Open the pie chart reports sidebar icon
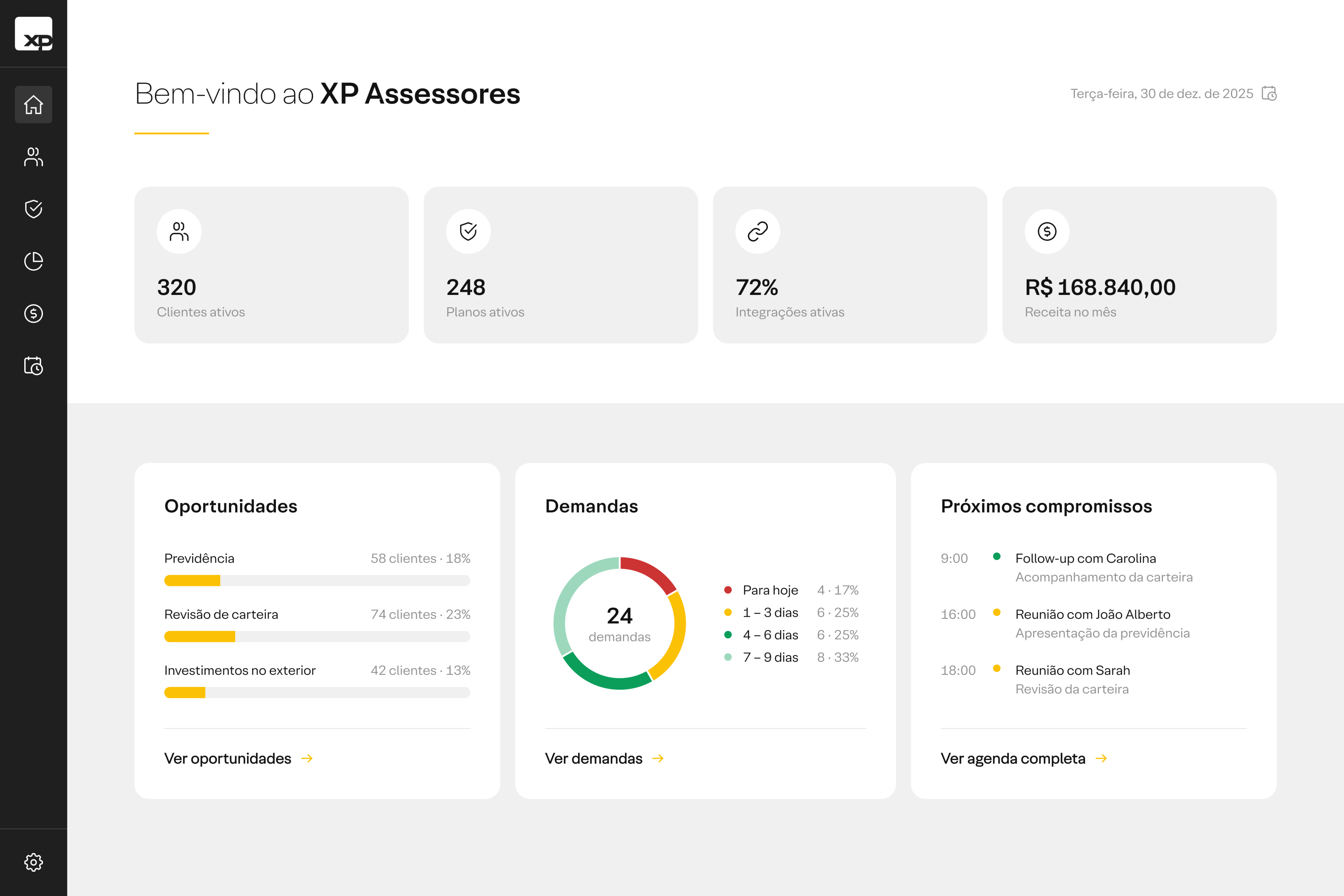 pyautogui.click(x=34, y=261)
